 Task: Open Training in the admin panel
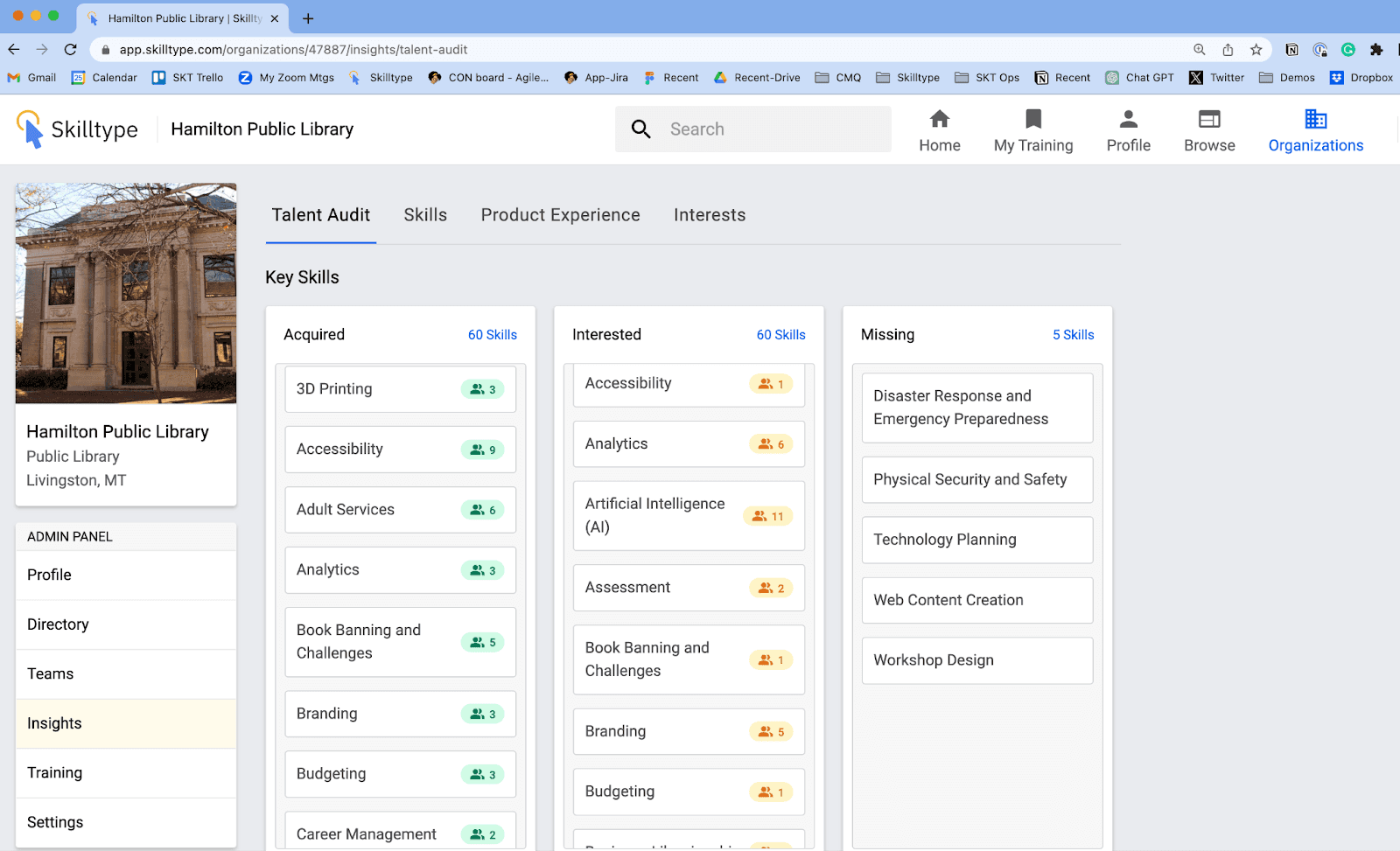pyautogui.click(x=126, y=773)
